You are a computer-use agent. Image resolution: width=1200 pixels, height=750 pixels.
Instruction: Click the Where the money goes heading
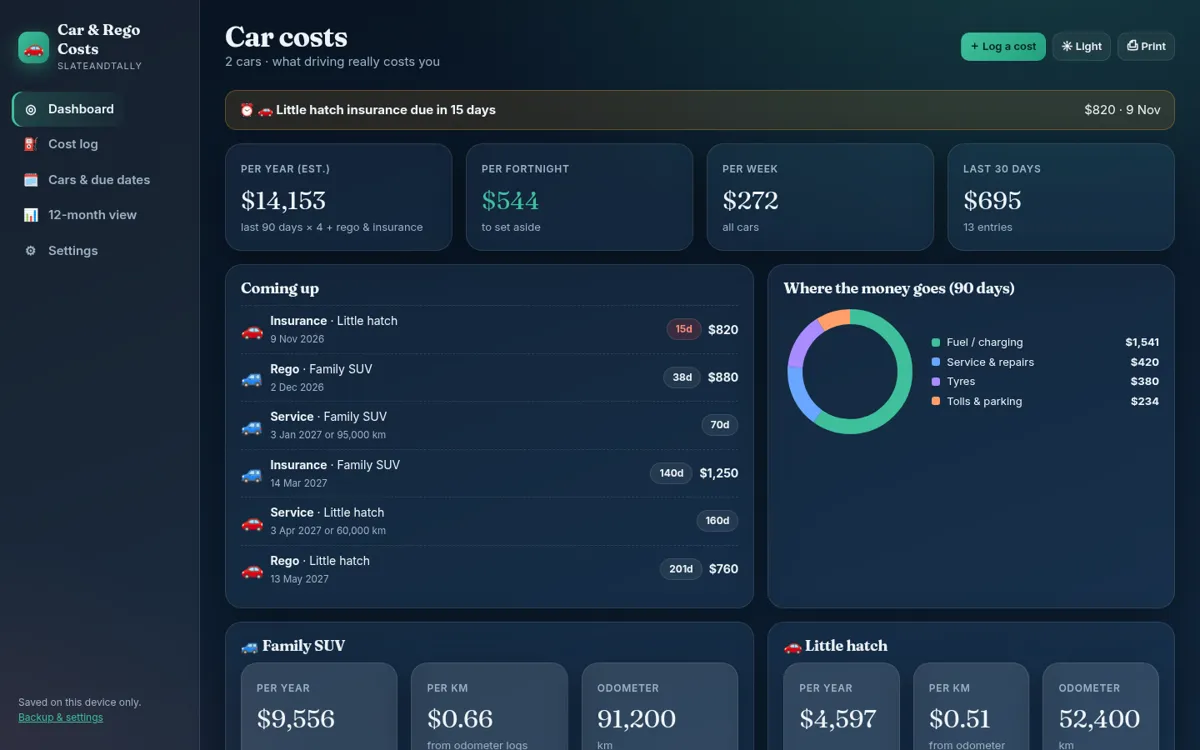coord(899,288)
